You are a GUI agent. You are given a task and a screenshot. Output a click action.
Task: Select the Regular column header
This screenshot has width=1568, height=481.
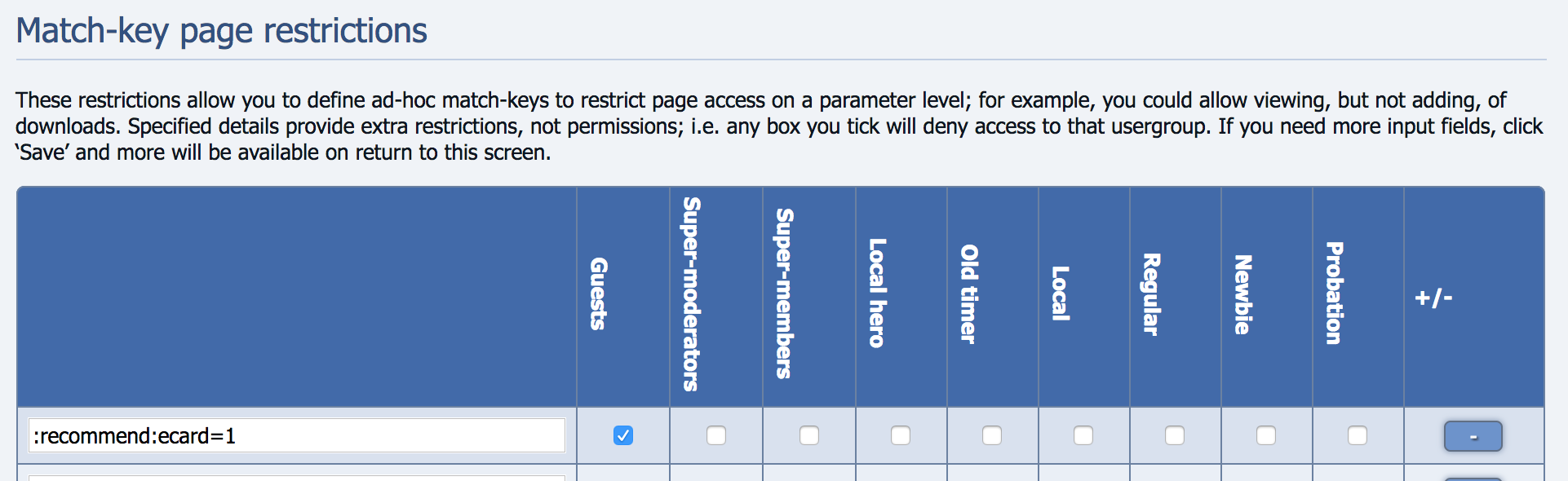1151,294
